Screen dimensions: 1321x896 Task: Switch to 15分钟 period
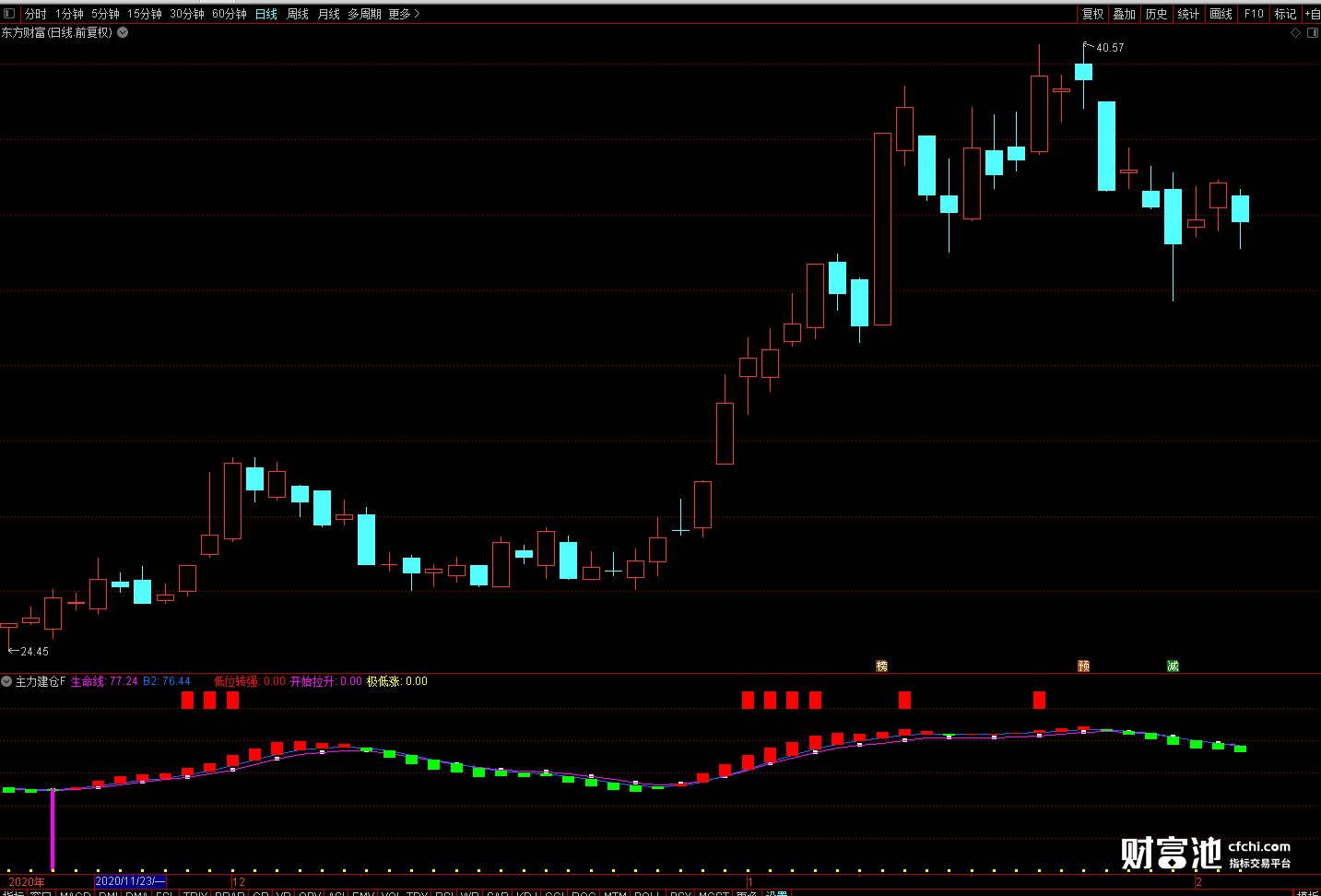tap(145, 14)
